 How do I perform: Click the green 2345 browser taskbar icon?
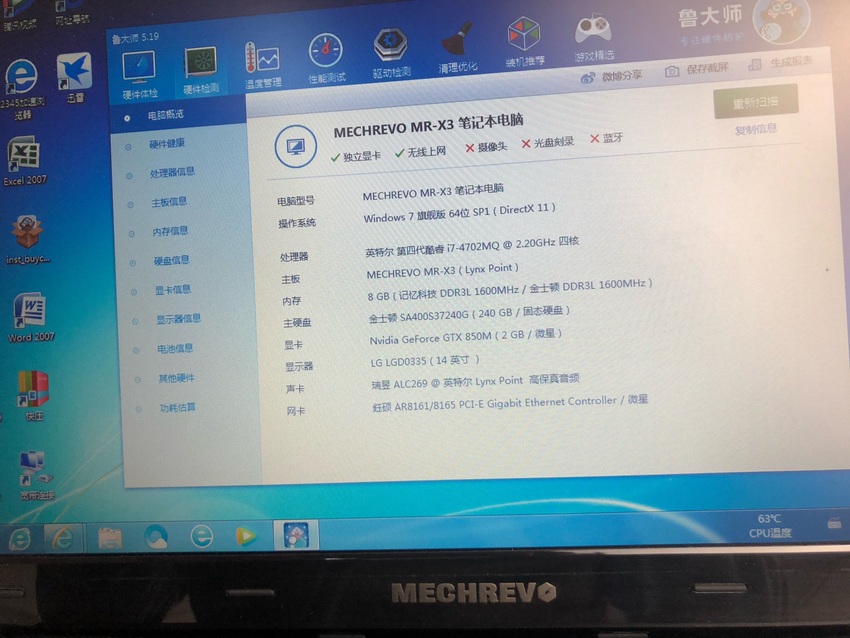[x=20, y=539]
